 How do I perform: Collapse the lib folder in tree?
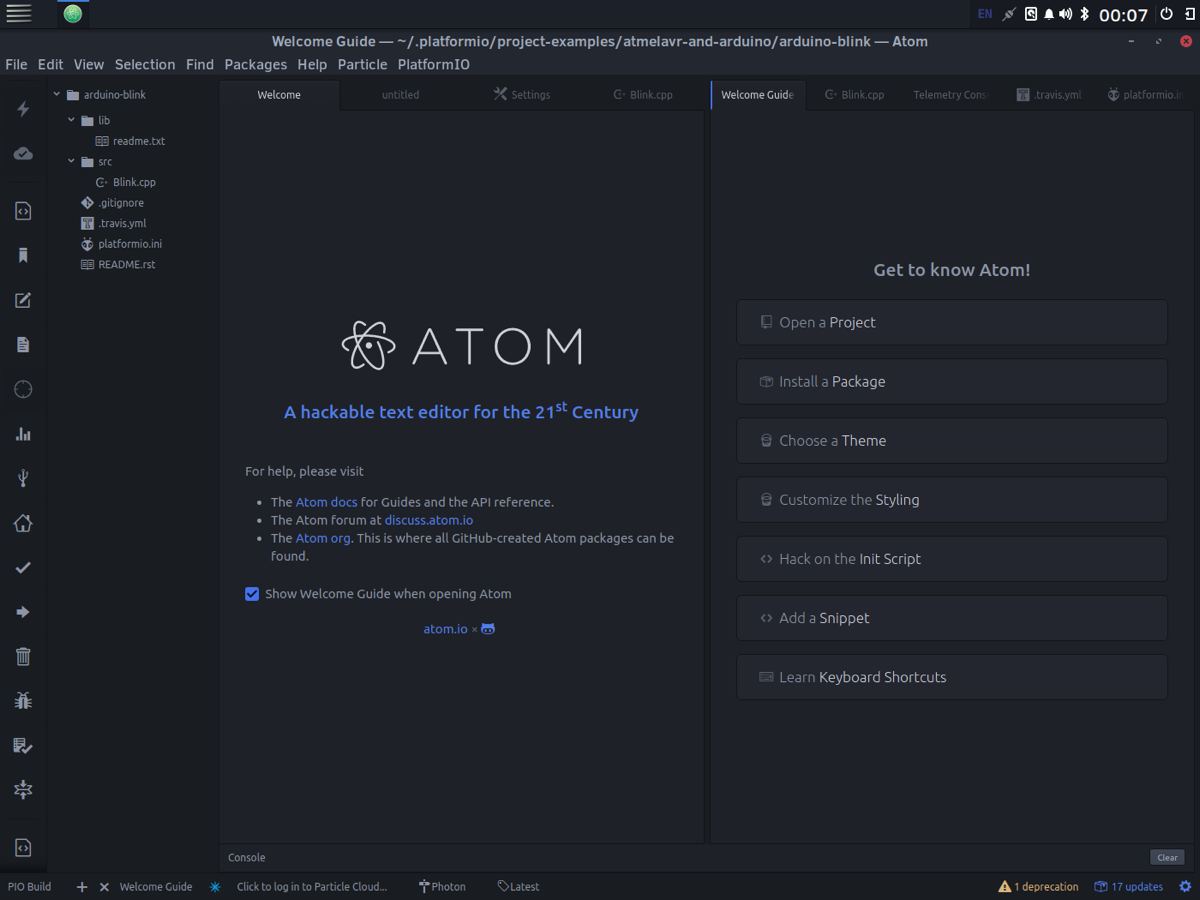[72, 120]
